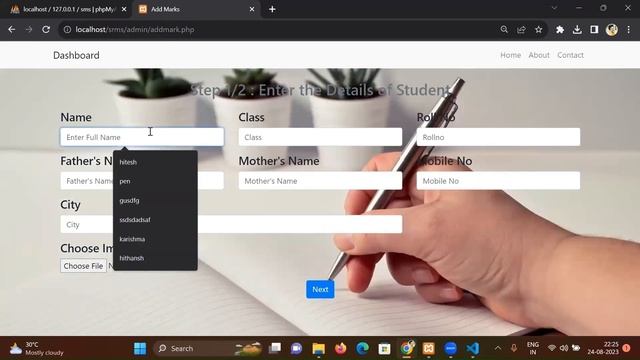640x360 pixels.
Task: Click the microphone tray icon
Action: coord(514,348)
